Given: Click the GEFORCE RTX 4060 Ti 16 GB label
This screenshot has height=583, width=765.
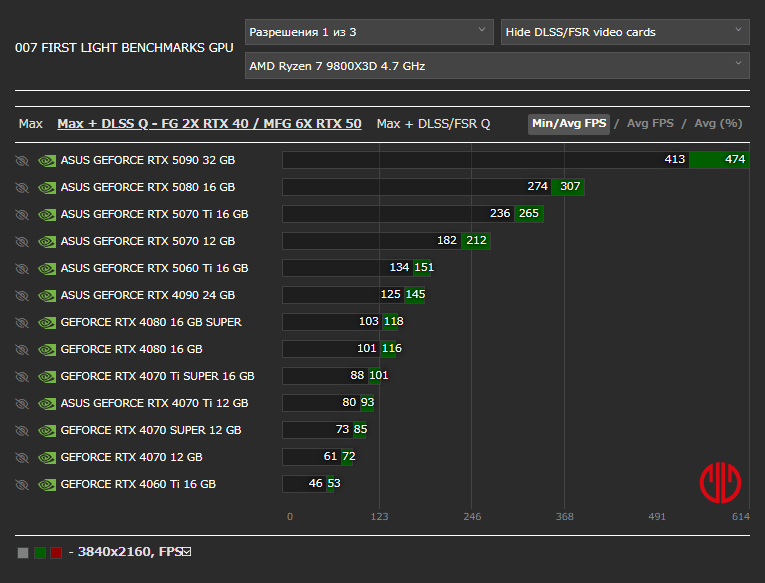Looking at the screenshot, I should (138, 484).
